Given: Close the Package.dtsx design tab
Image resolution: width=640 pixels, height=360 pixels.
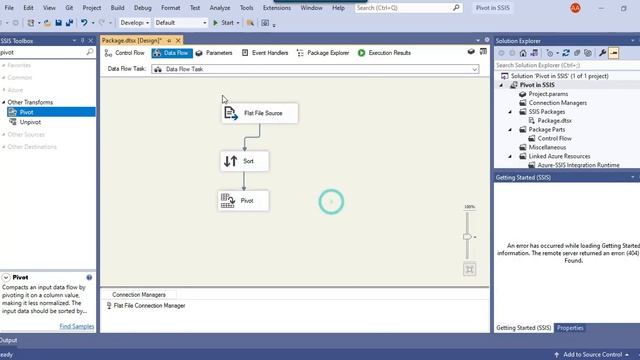Looking at the screenshot, I should (178, 40).
